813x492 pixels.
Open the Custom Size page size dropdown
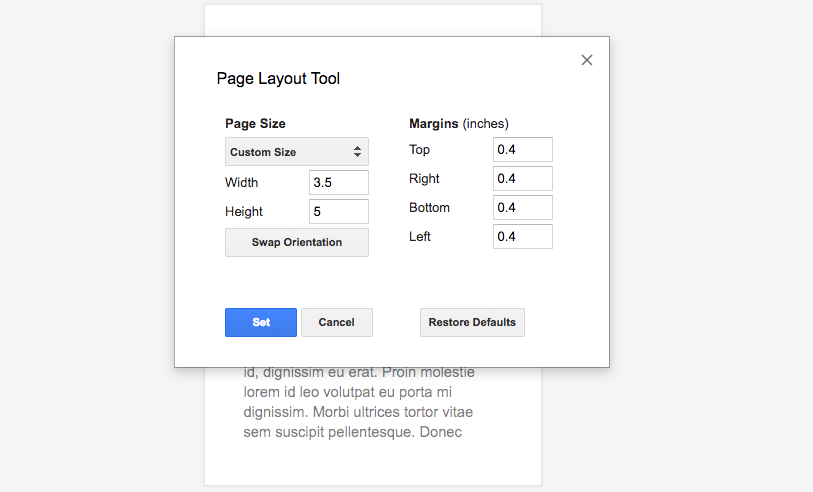(296, 152)
